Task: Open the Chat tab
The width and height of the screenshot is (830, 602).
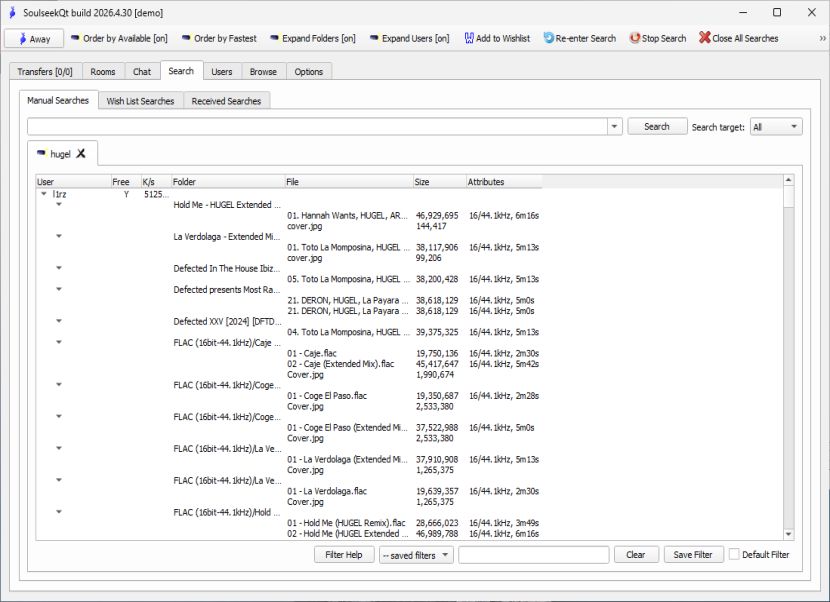Action: tap(142, 71)
